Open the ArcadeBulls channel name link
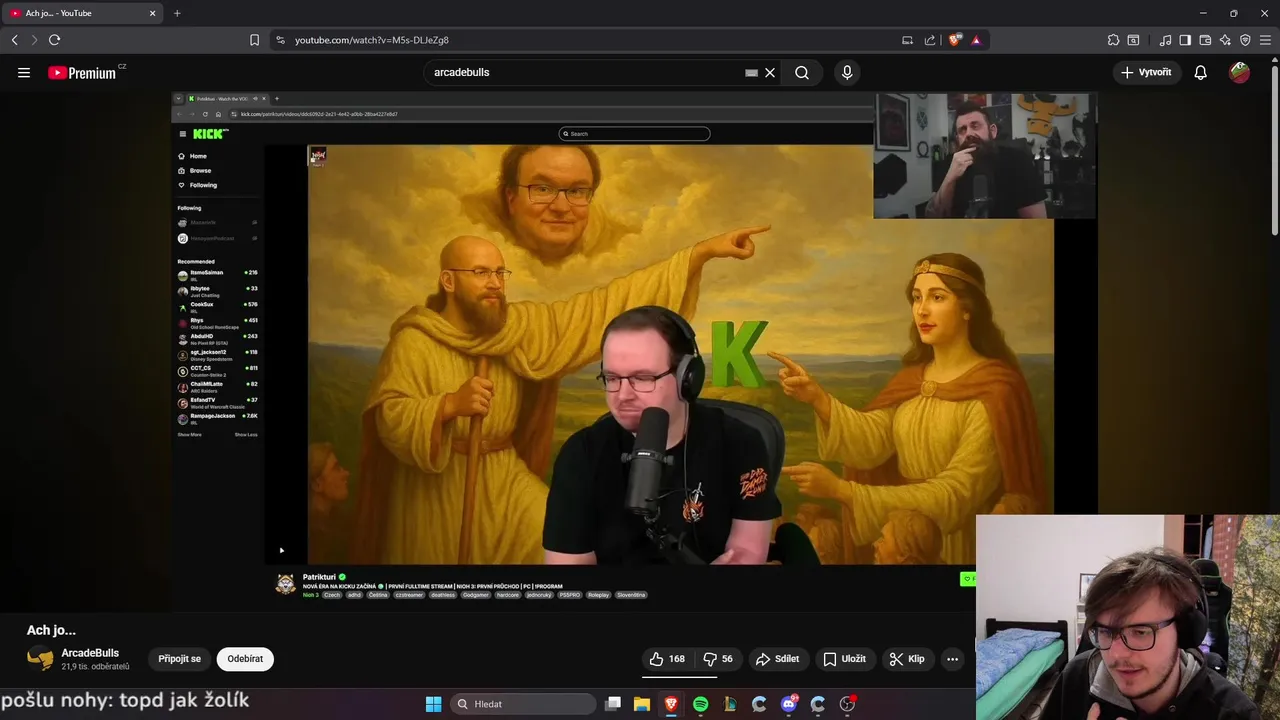The height and width of the screenshot is (720, 1280). pyautogui.click(x=90, y=653)
